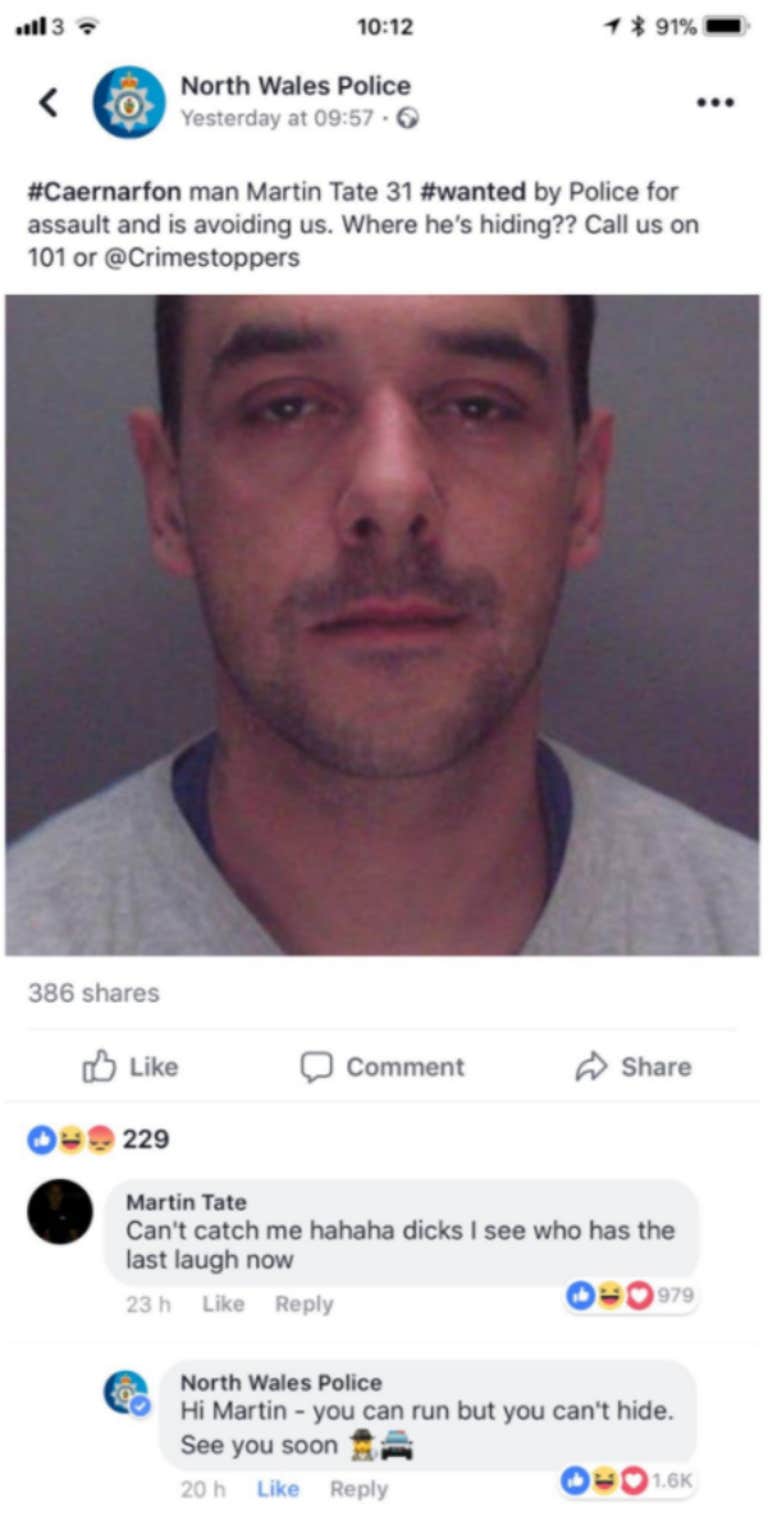Tap the Share arrow button
Viewport: 768px width, 1516px height.
pos(633,1067)
